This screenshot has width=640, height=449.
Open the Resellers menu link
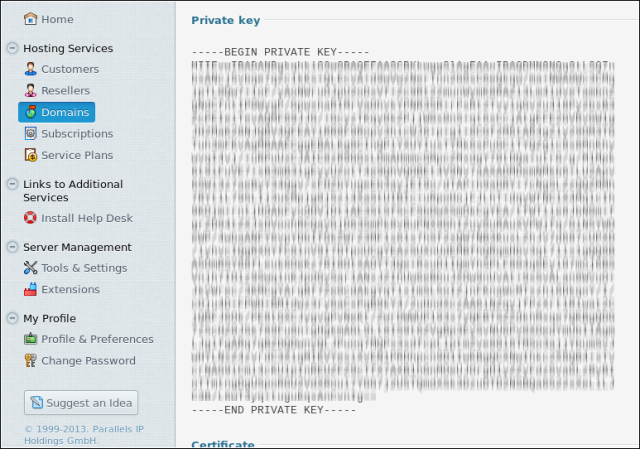(65, 90)
